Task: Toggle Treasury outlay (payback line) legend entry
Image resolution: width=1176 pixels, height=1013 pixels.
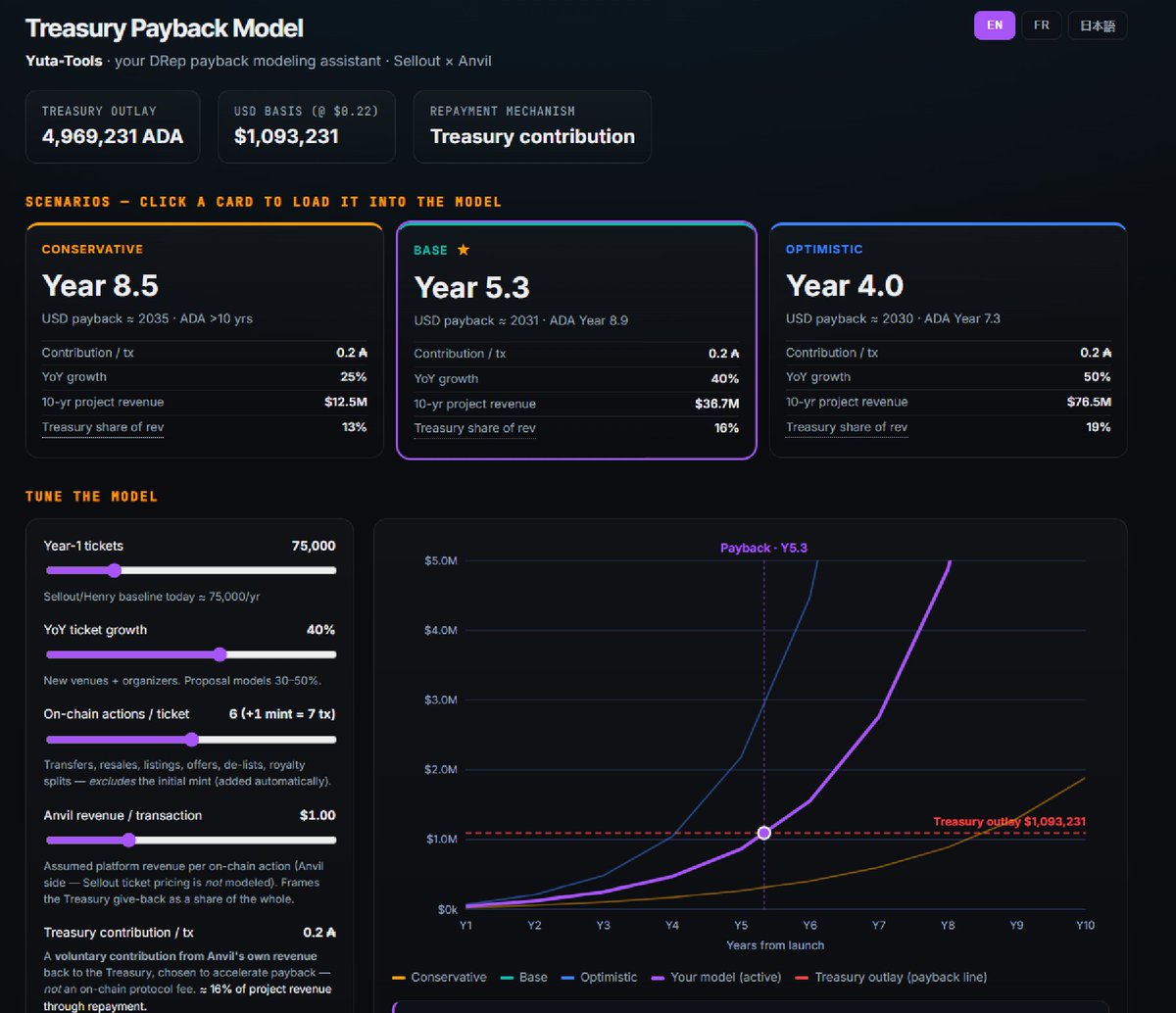Action: [891, 977]
